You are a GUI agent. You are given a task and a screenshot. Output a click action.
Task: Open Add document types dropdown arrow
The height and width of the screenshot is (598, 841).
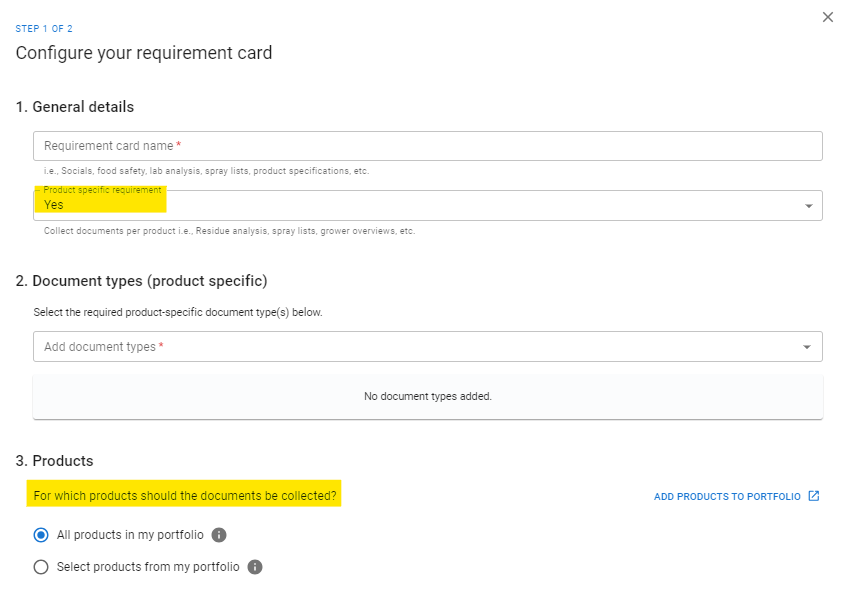pos(807,347)
